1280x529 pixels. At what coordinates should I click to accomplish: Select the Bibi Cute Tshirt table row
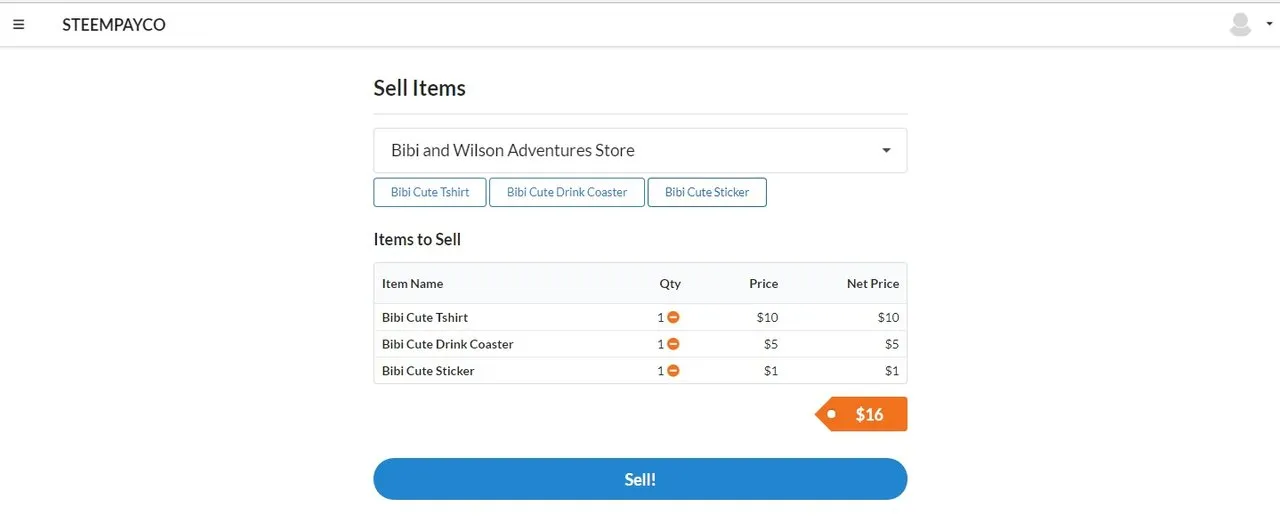point(640,317)
